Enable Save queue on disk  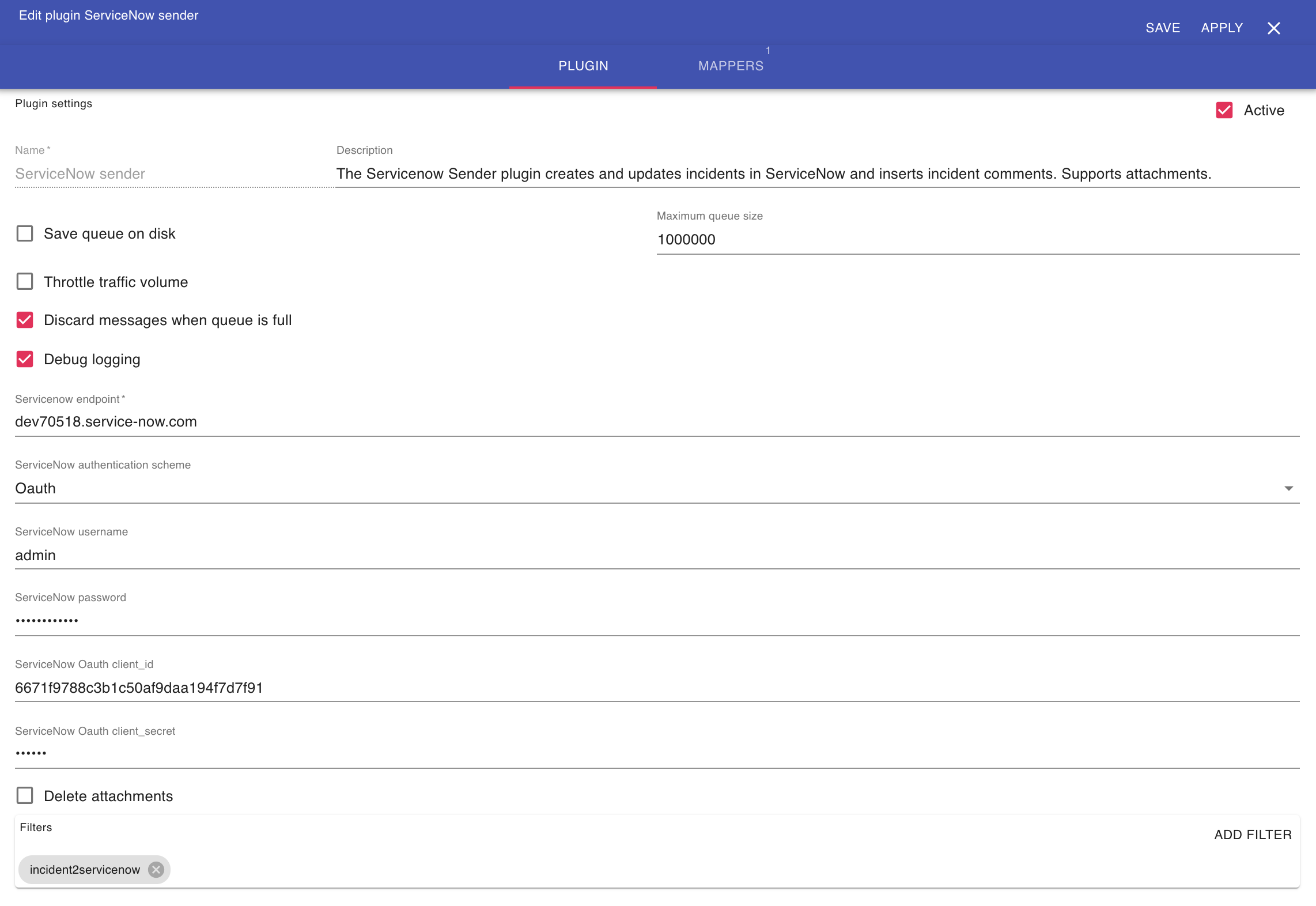[x=25, y=233]
